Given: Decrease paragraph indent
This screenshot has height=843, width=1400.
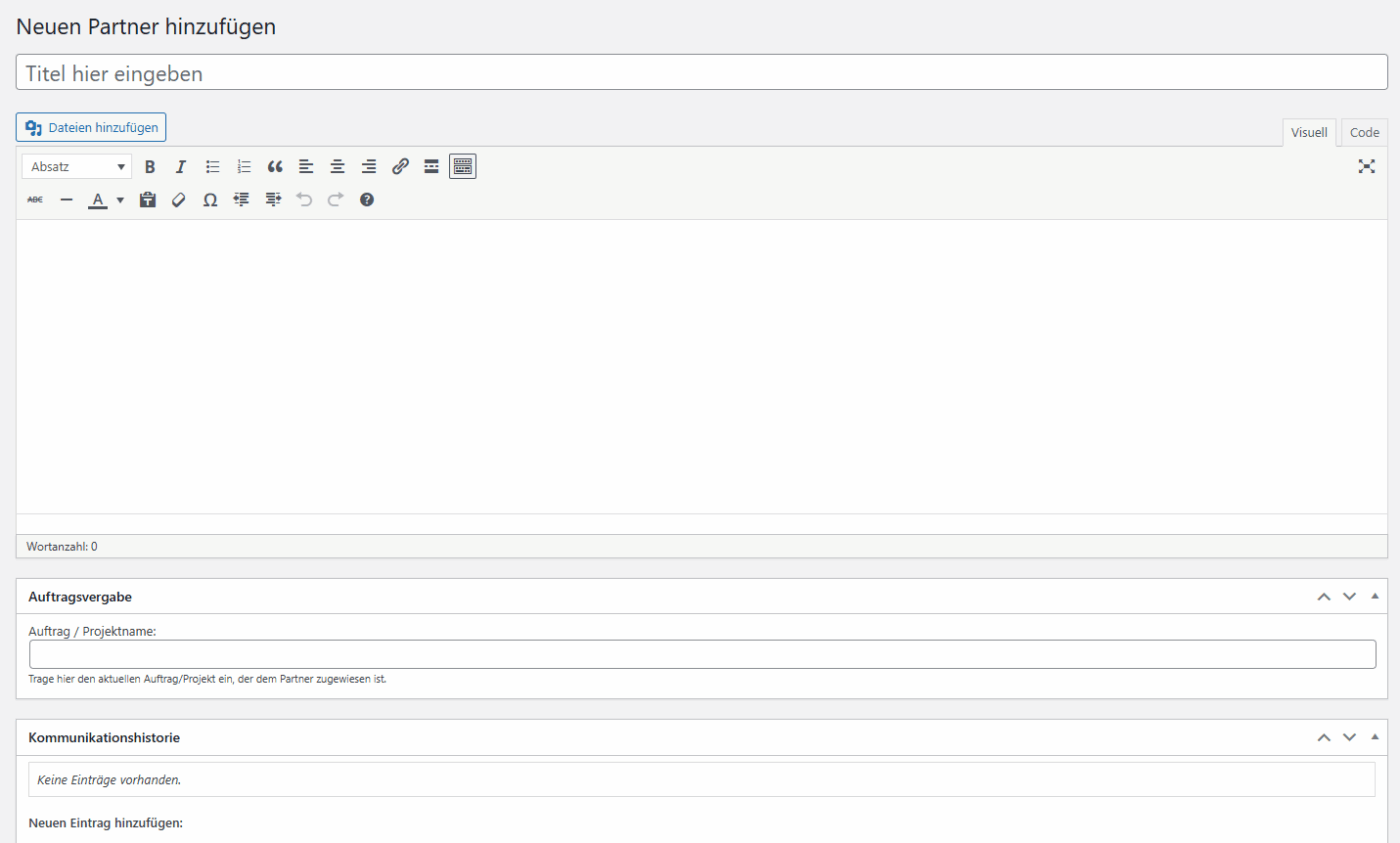Looking at the screenshot, I should 241,200.
